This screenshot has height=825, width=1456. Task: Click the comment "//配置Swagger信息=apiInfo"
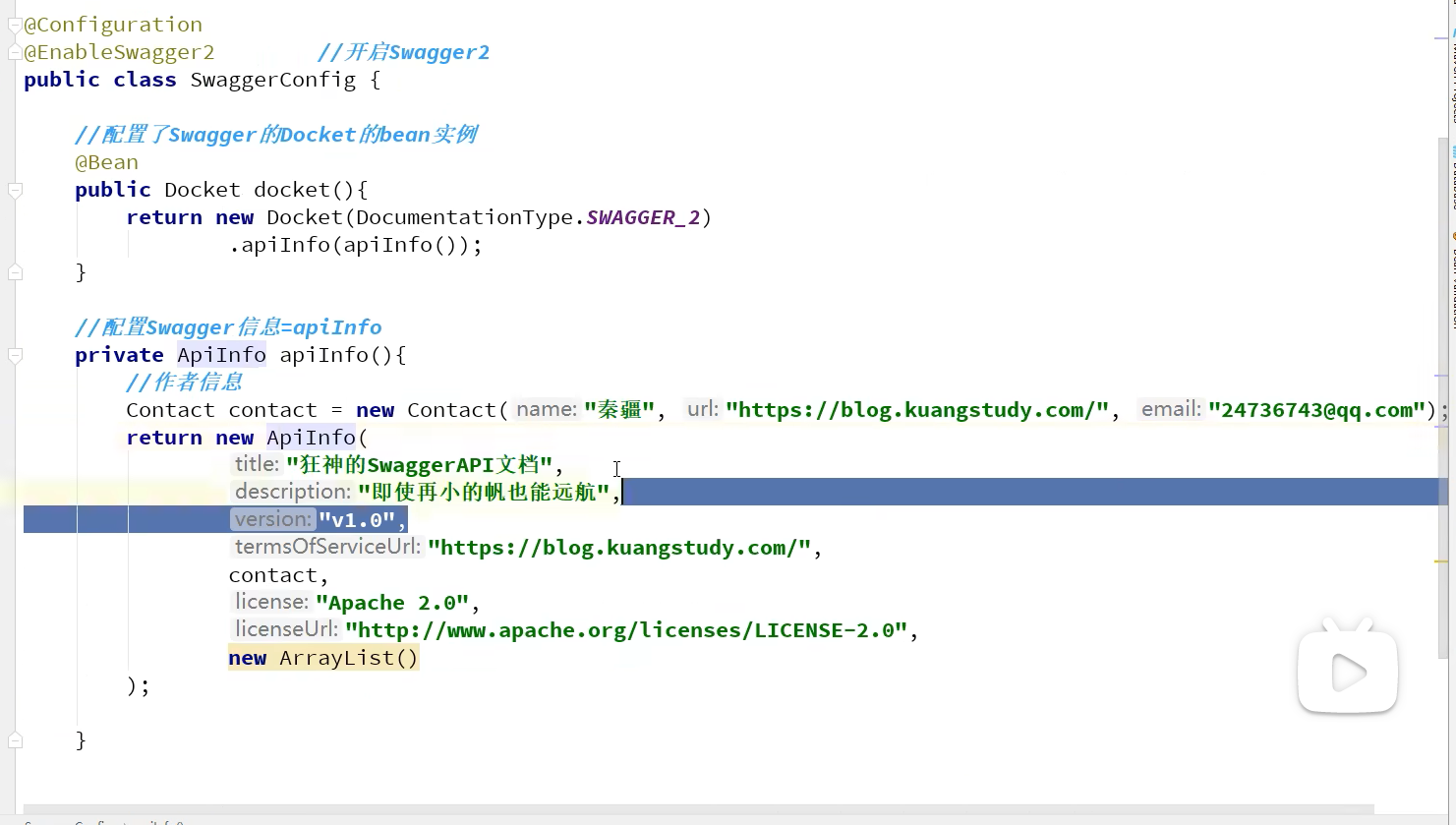point(228,327)
